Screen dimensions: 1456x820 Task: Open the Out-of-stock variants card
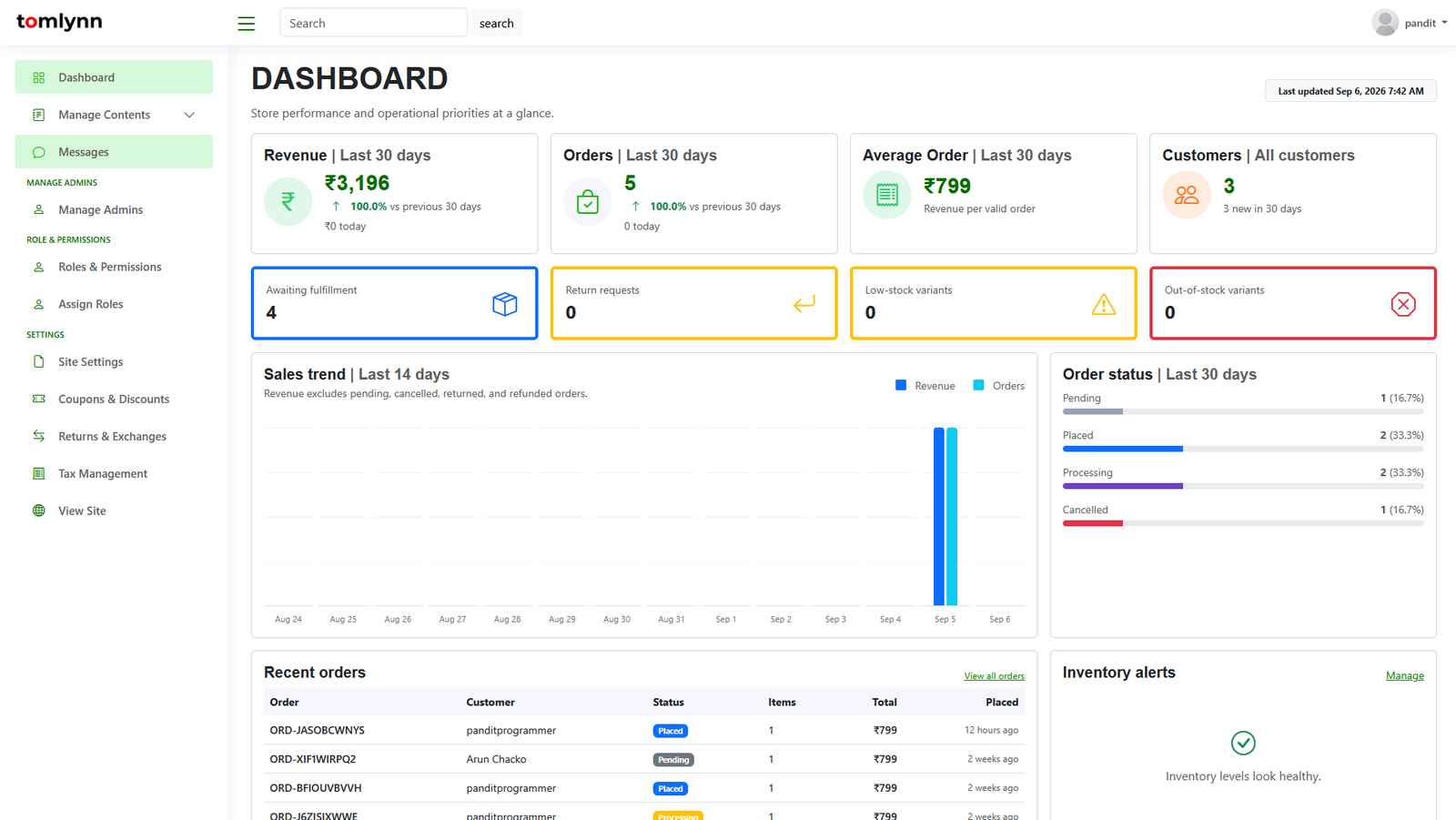point(1293,303)
